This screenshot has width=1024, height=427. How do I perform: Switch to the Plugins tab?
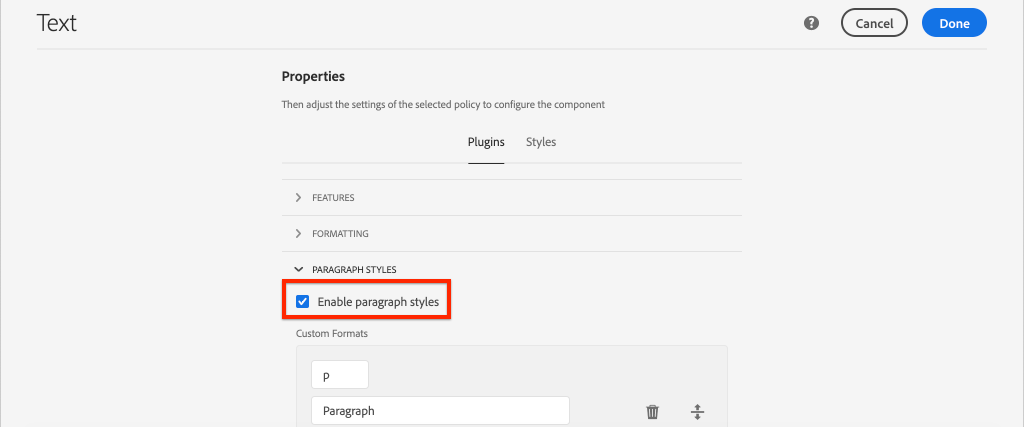(x=486, y=142)
